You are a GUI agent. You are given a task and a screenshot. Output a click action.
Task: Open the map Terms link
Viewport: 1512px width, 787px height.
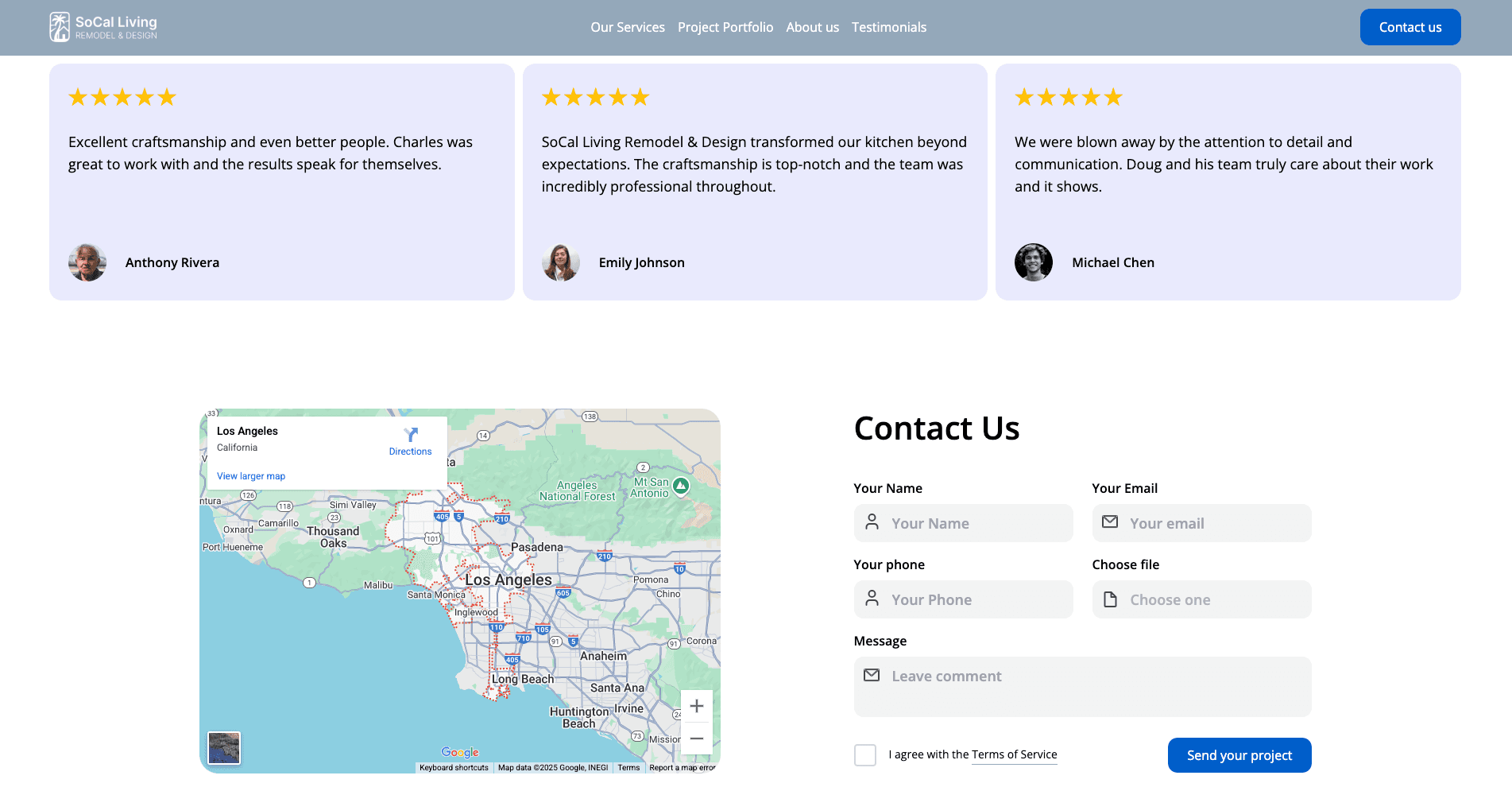point(628,768)
